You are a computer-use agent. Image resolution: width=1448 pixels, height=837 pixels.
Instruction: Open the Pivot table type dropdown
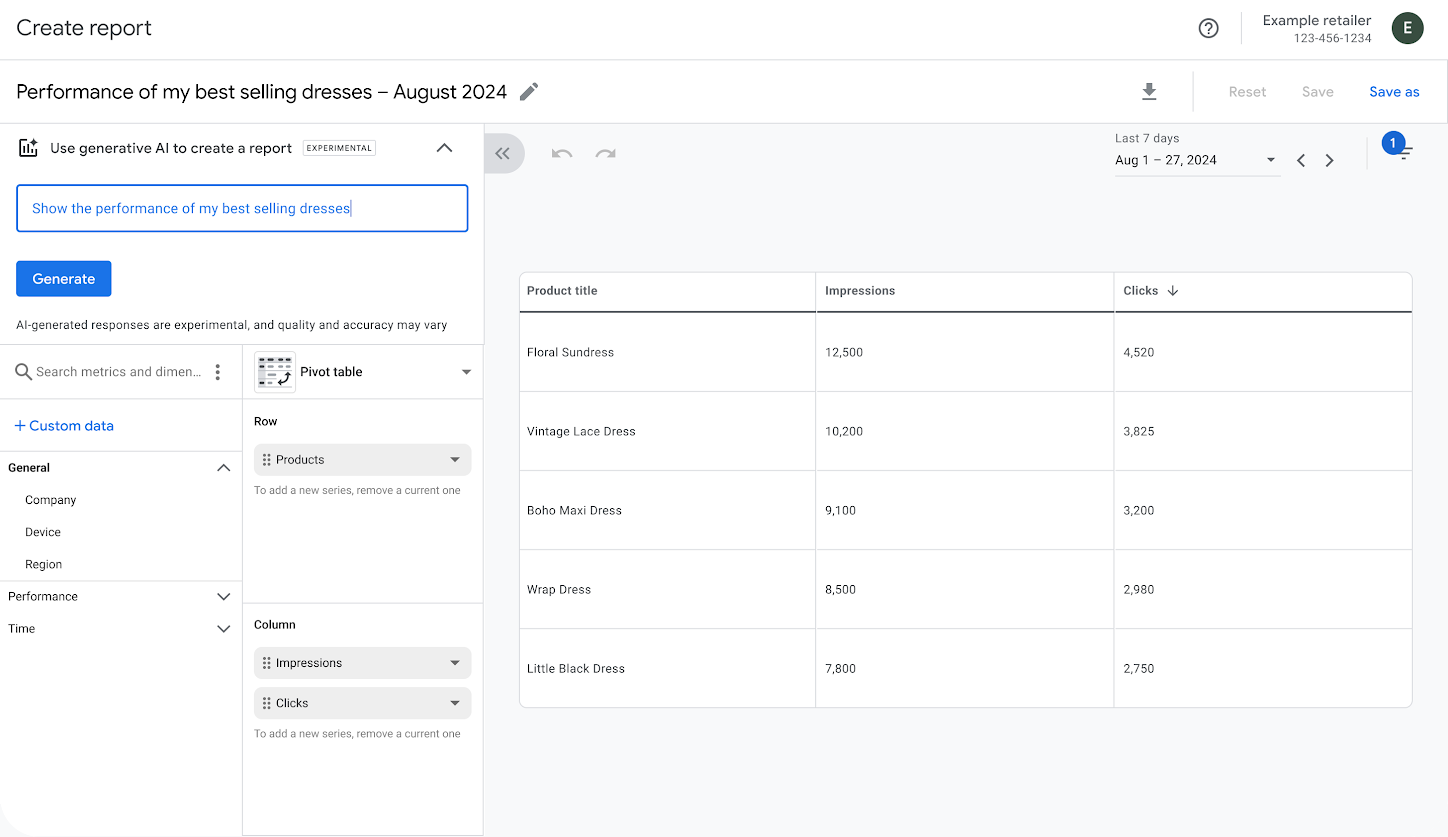point(466,372)
